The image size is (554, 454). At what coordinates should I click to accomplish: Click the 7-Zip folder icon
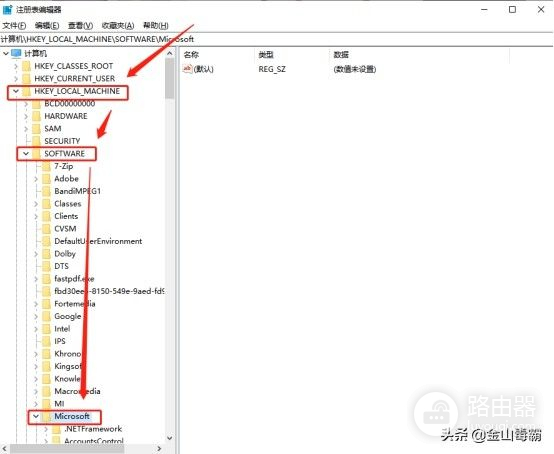point(46,166)
